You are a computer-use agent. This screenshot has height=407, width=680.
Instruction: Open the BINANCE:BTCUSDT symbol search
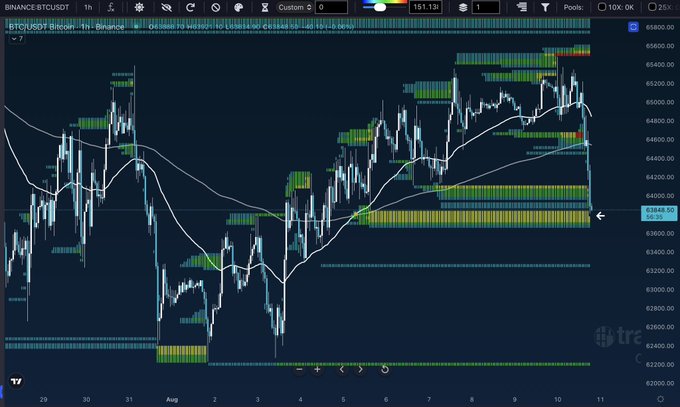[37, 7]
